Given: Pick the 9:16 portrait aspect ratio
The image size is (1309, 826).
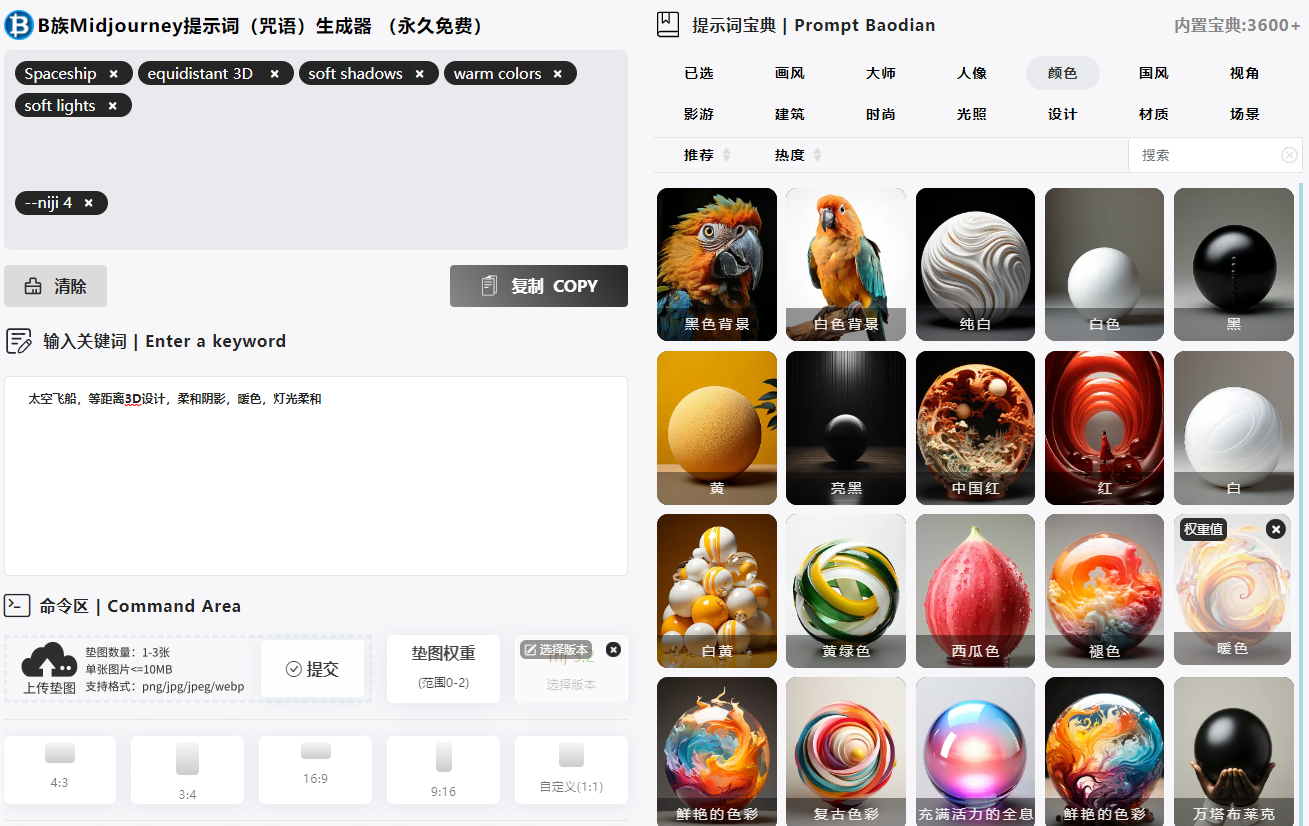Looking at the screenshot, I should pos(443,769).
